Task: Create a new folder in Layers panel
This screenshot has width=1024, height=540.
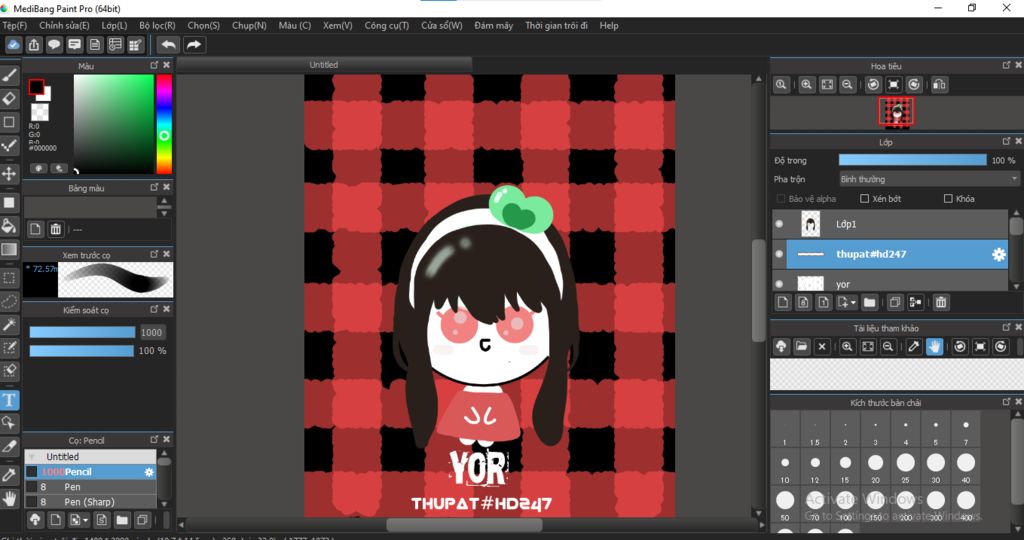Action: [869, 302]
